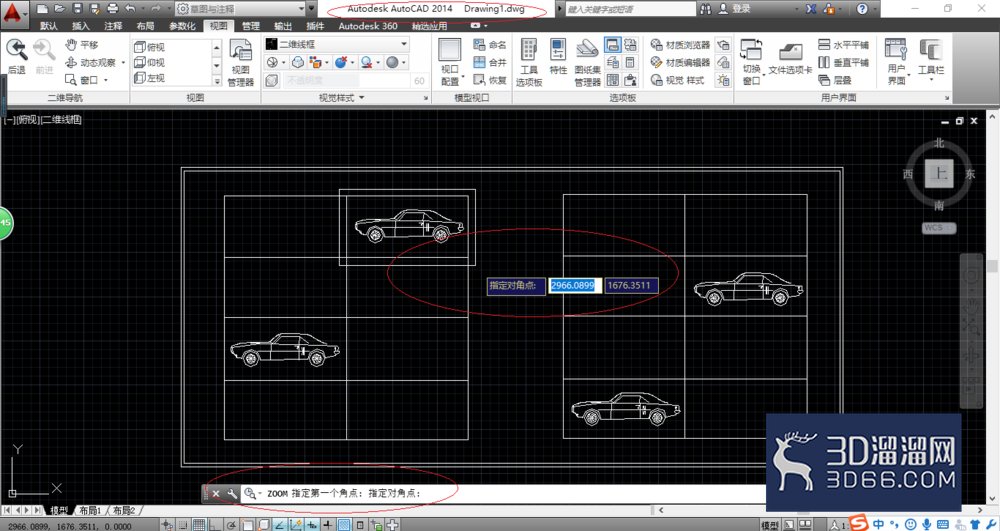Click the keyword search input field

630,9
